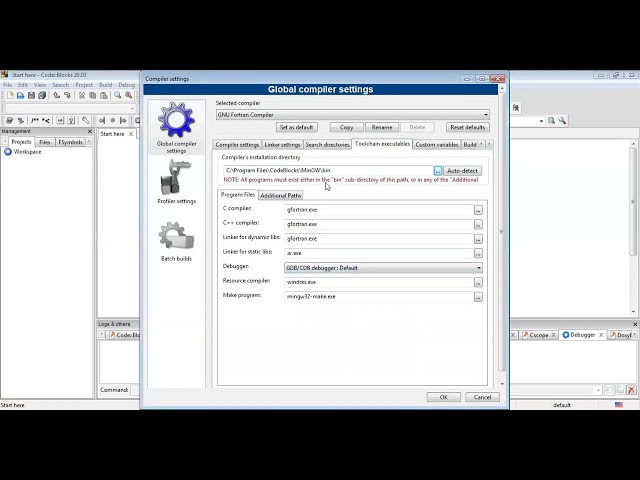Click Jump back arrow icon
This screenshot has width=640, height=480.
pyautogui.click(x=102, y=120)
